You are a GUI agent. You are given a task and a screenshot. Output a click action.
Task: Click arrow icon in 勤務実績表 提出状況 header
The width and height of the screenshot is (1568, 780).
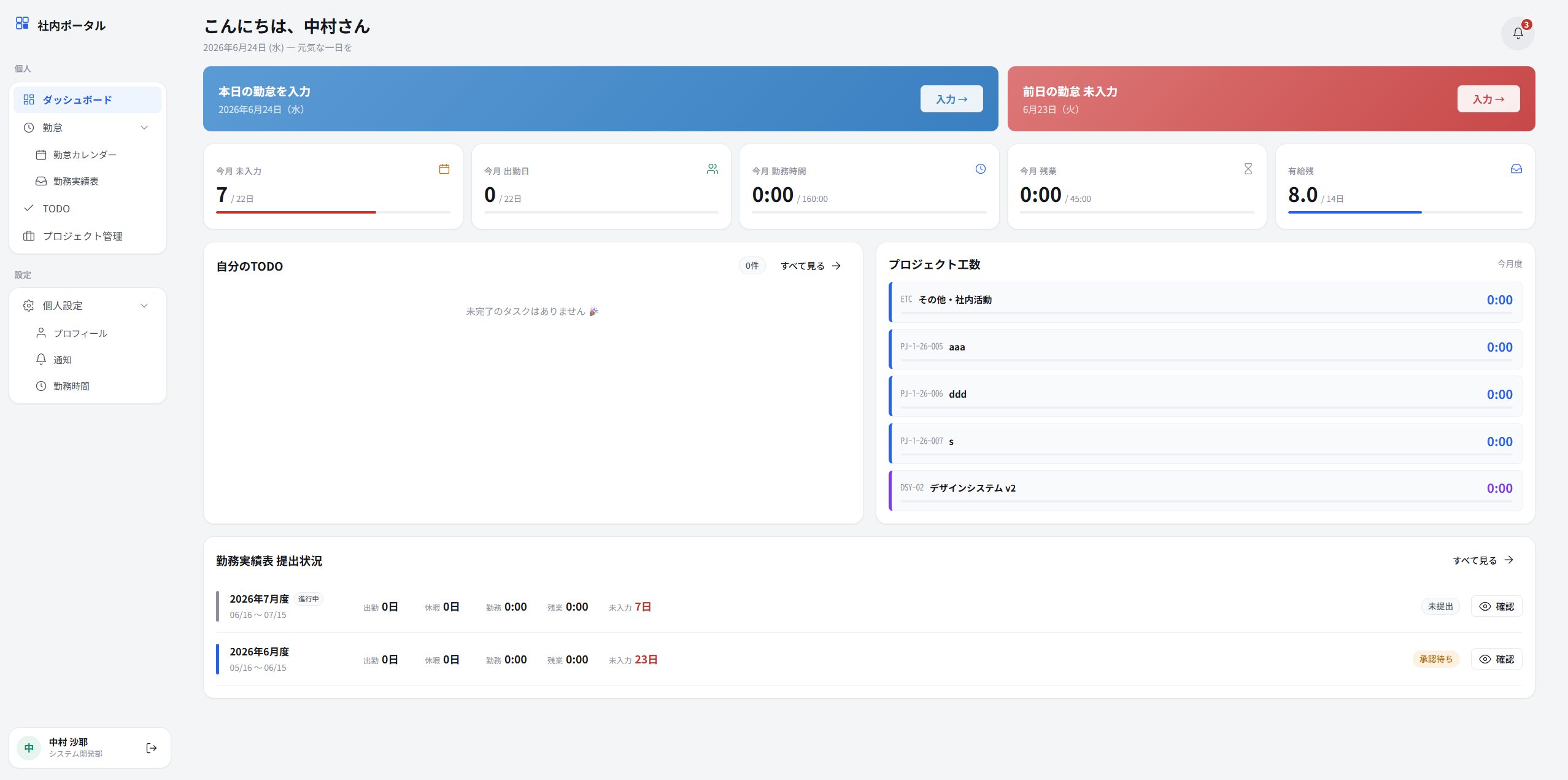[x=1509, y=560]
